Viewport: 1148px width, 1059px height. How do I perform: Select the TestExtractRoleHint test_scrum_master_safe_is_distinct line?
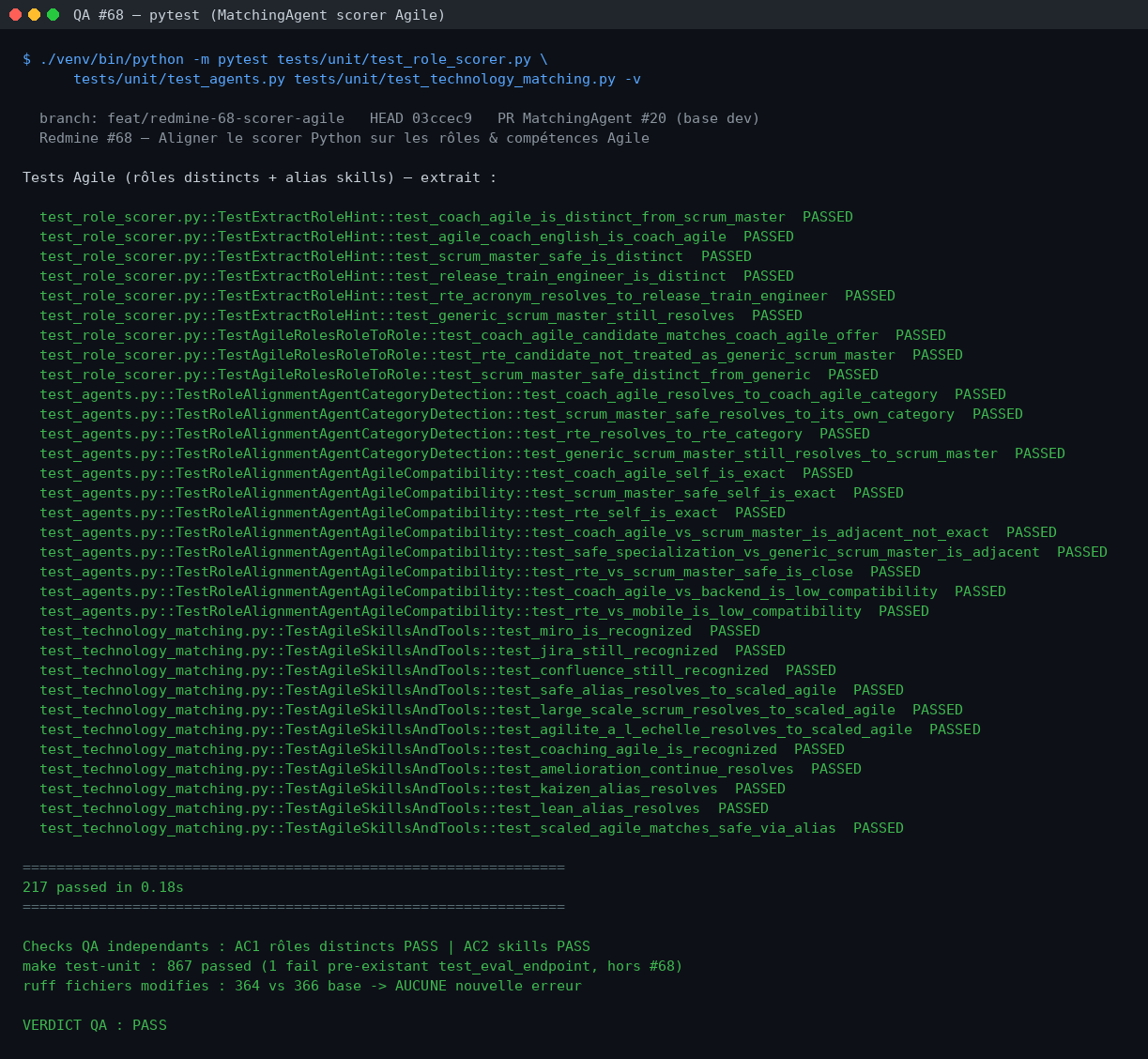[x=395, y=256]
